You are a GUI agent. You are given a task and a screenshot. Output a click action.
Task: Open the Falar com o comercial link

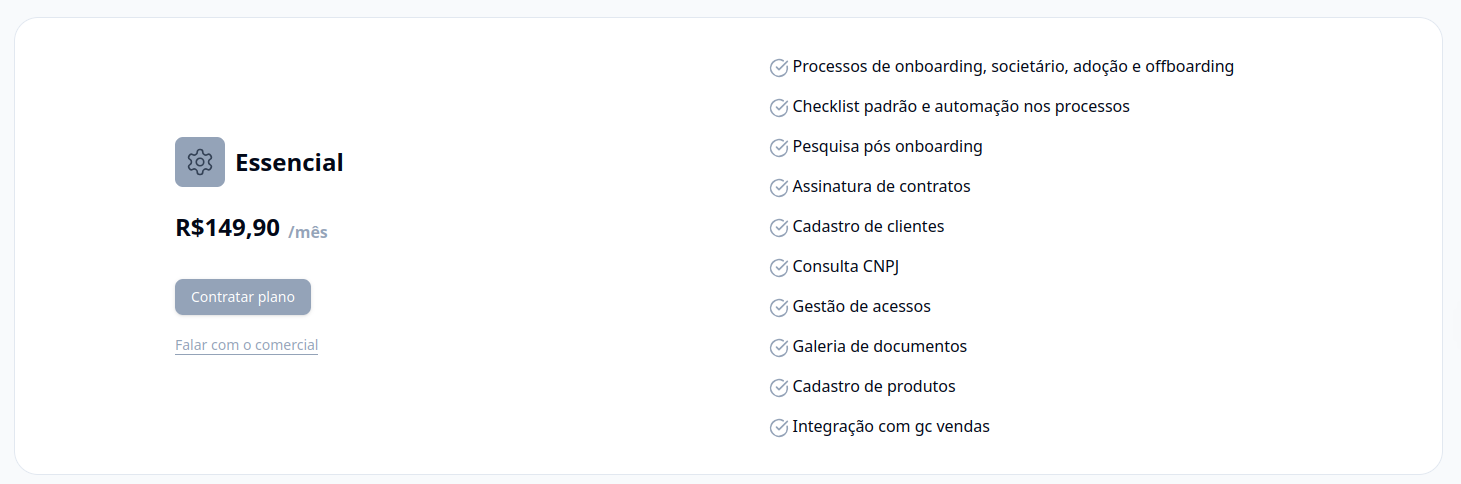click(246, 345)
